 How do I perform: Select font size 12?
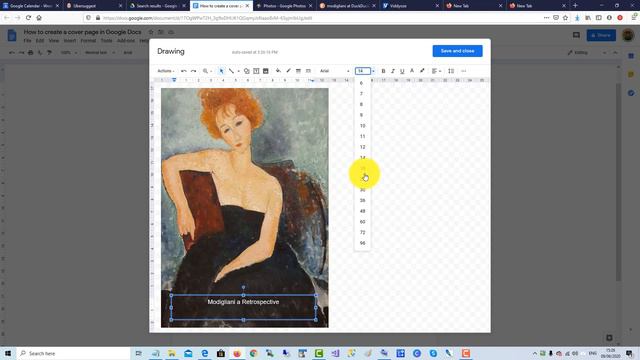(x=362, y=147)
